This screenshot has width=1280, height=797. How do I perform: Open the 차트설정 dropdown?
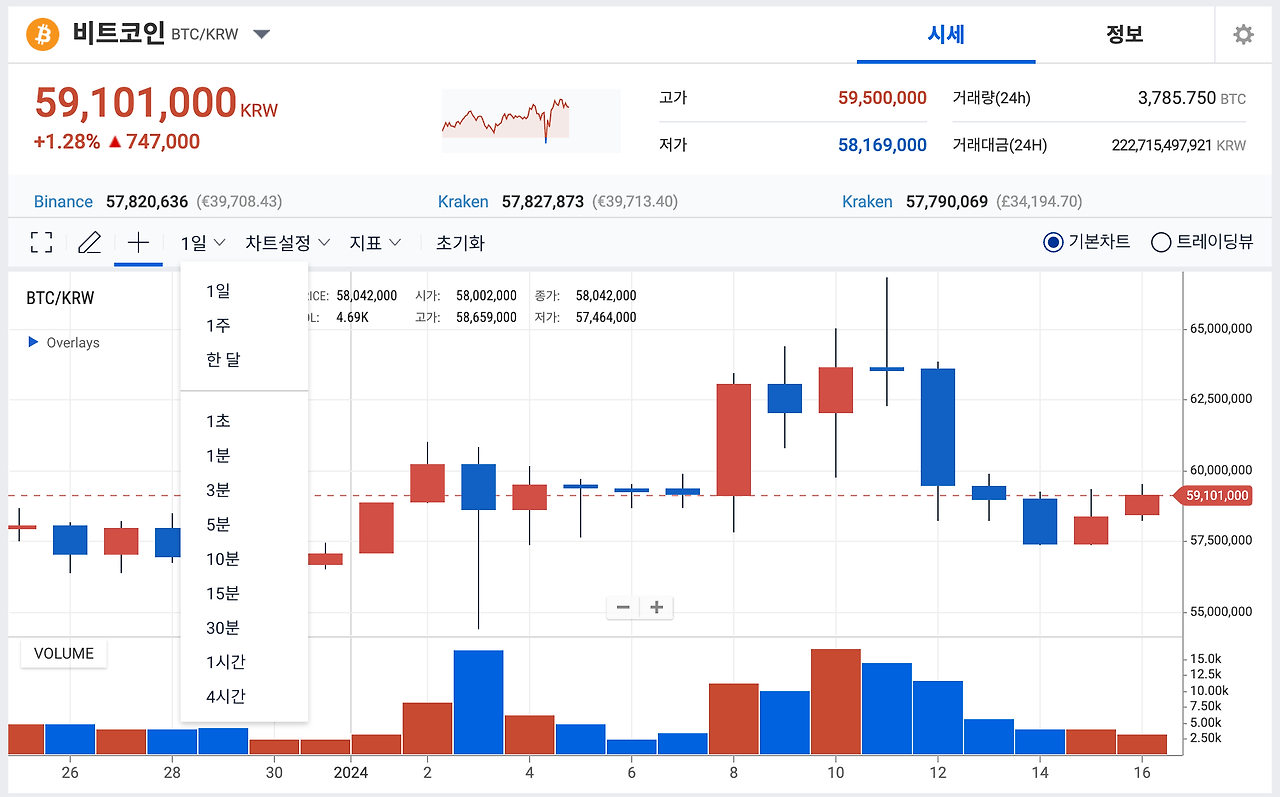[x=288, y=242]
